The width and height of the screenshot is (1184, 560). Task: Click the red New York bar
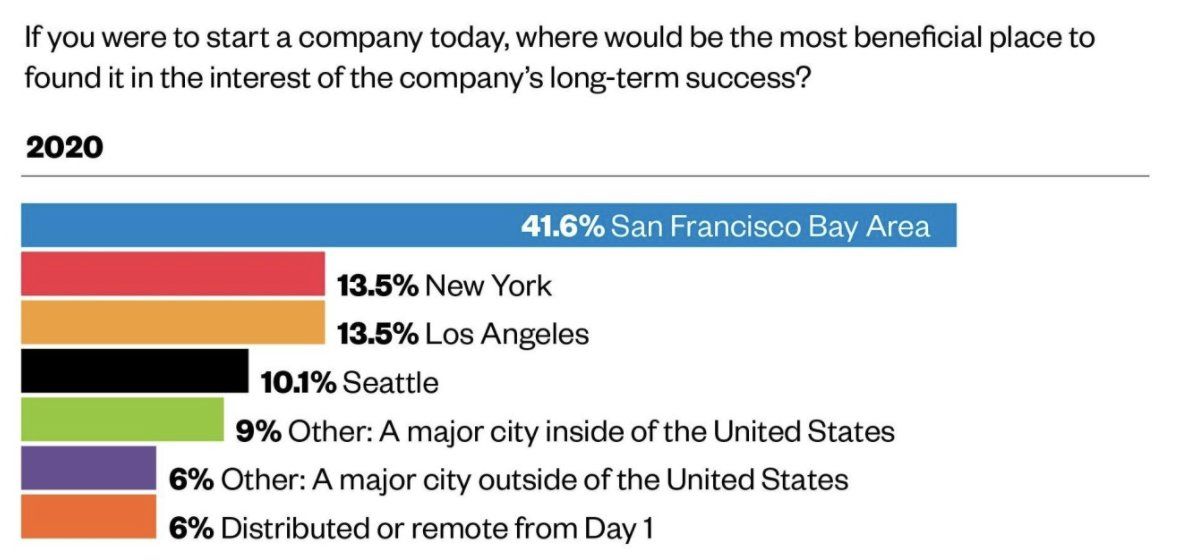point(172,274)
